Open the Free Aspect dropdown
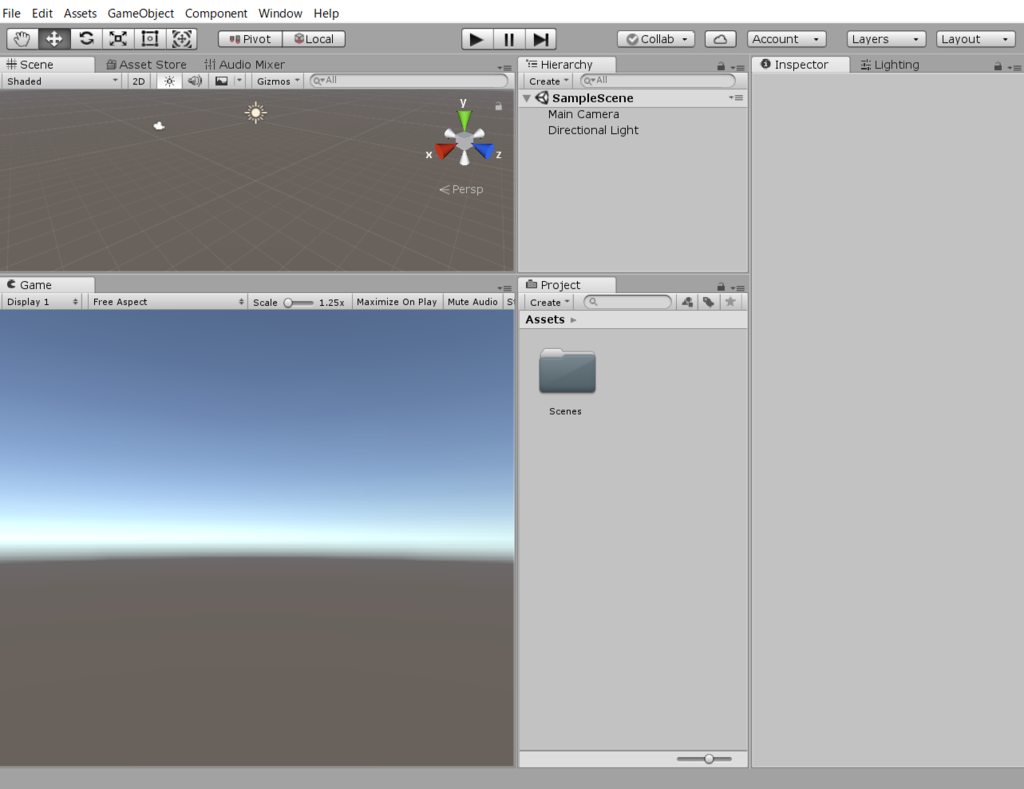Screen dimensions: 1024x789 [168, 302]
